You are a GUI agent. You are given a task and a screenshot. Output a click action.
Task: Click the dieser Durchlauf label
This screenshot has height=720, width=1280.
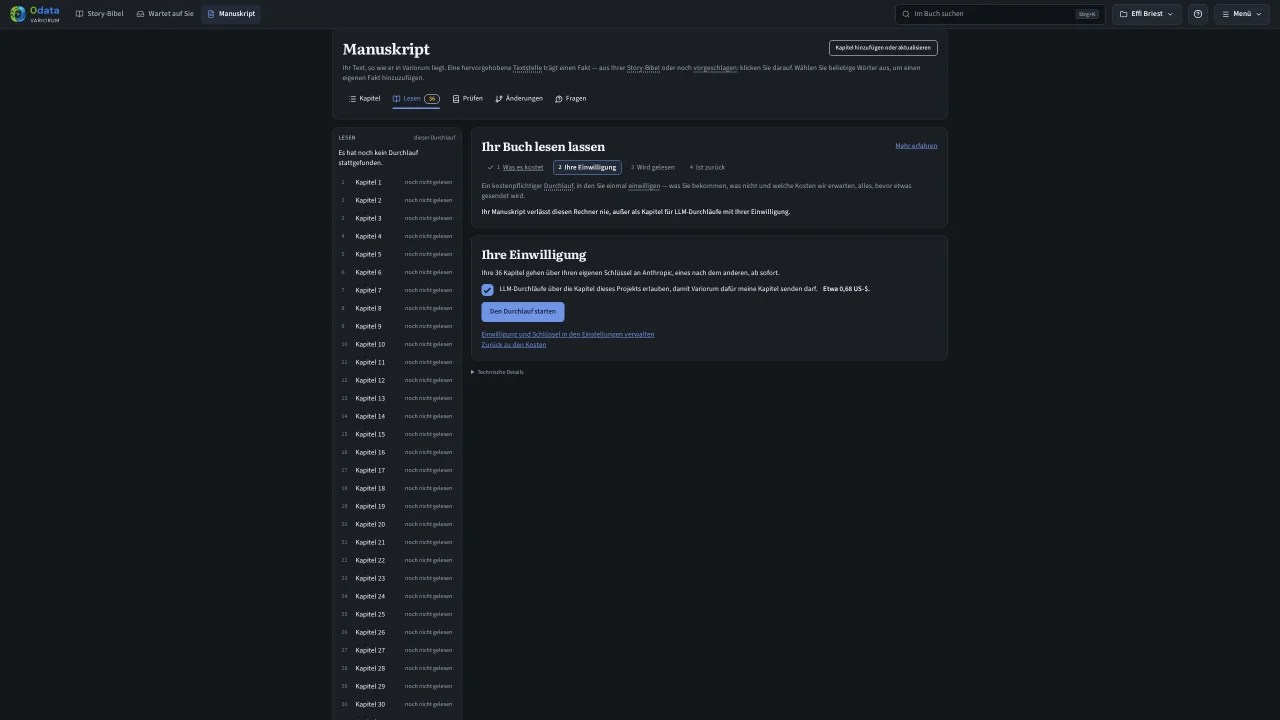435,138
